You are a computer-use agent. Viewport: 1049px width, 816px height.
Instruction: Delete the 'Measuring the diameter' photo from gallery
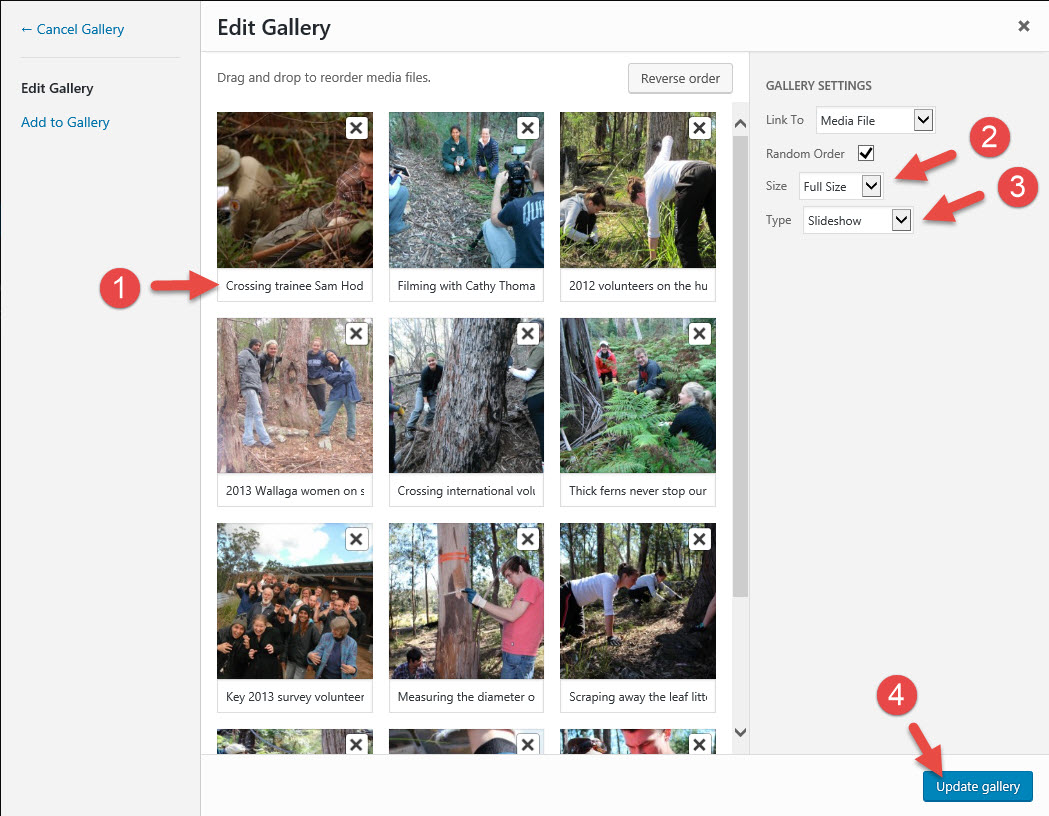[x=528, y=539]
